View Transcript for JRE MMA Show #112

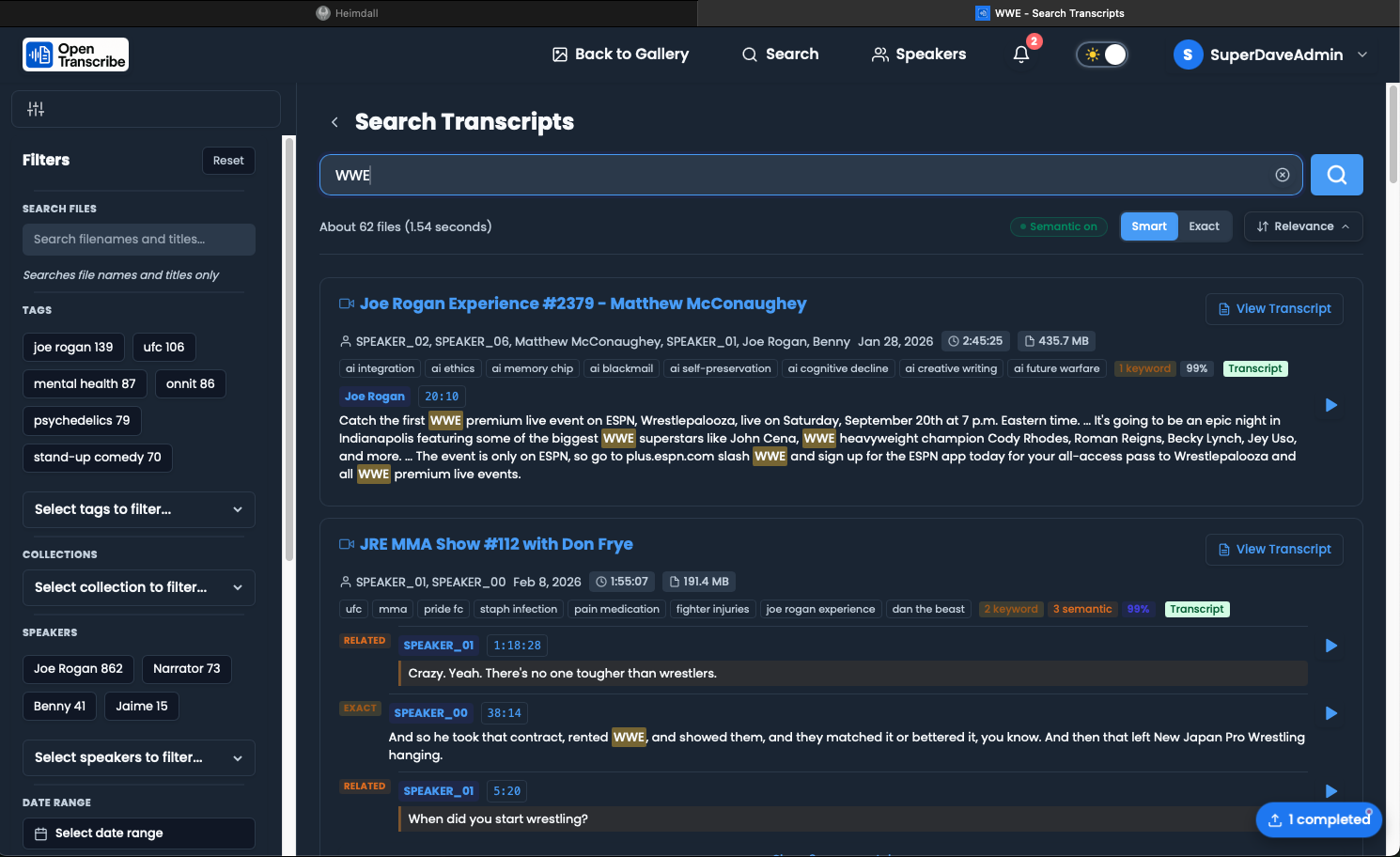(x=1274, y=550)
